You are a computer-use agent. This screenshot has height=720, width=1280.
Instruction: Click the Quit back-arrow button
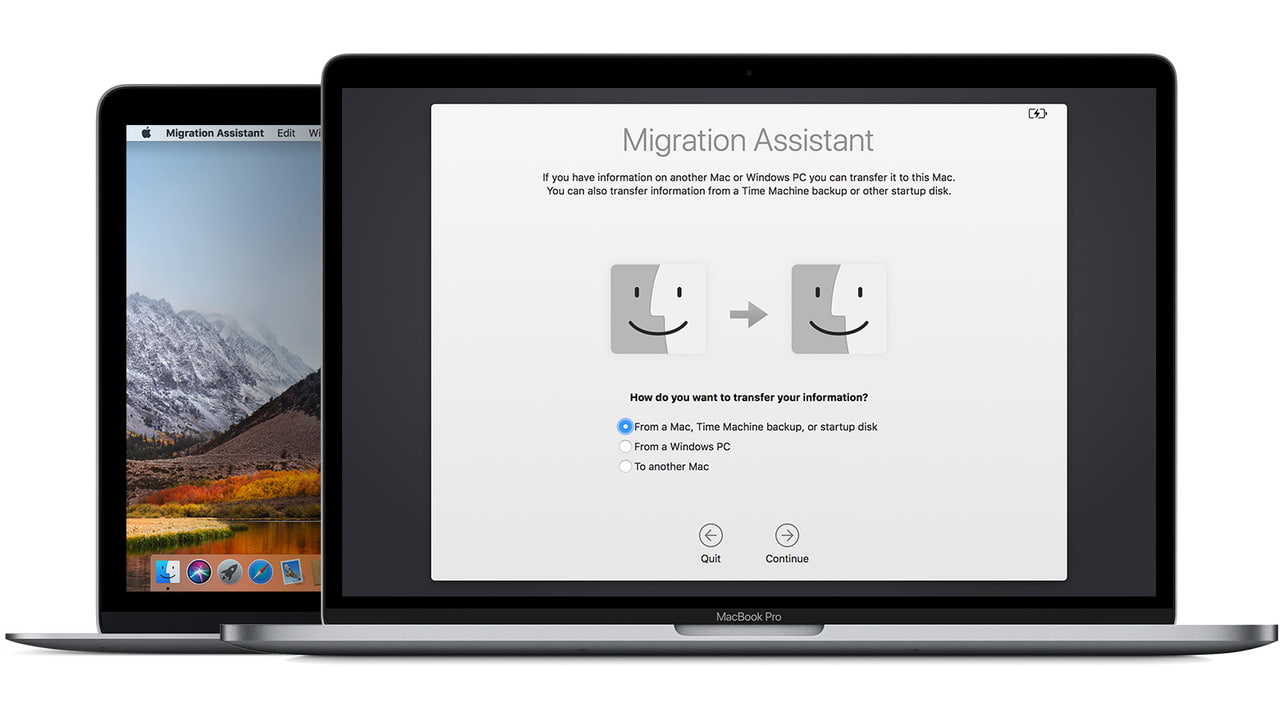pyautogui.click(x=710, y=535)
